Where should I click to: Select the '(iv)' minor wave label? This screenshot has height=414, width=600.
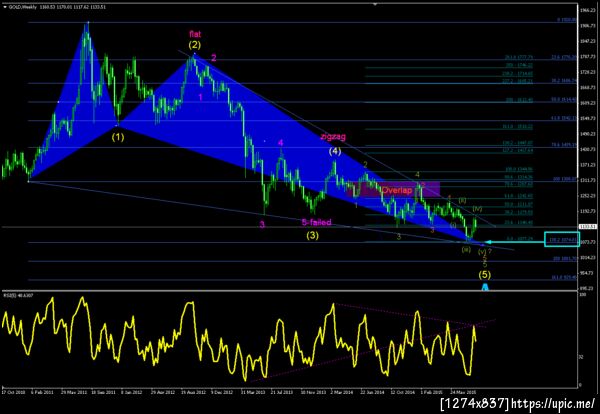point(478,209)
